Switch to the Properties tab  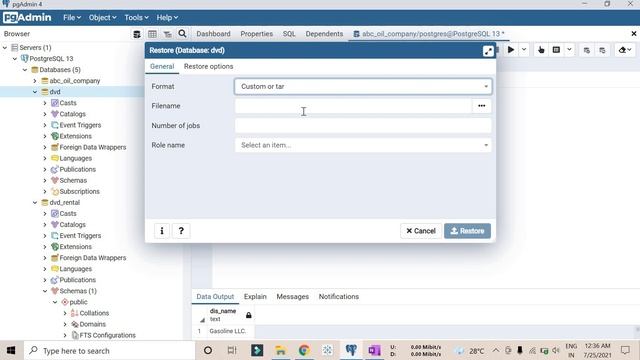(x=256, y=34)
